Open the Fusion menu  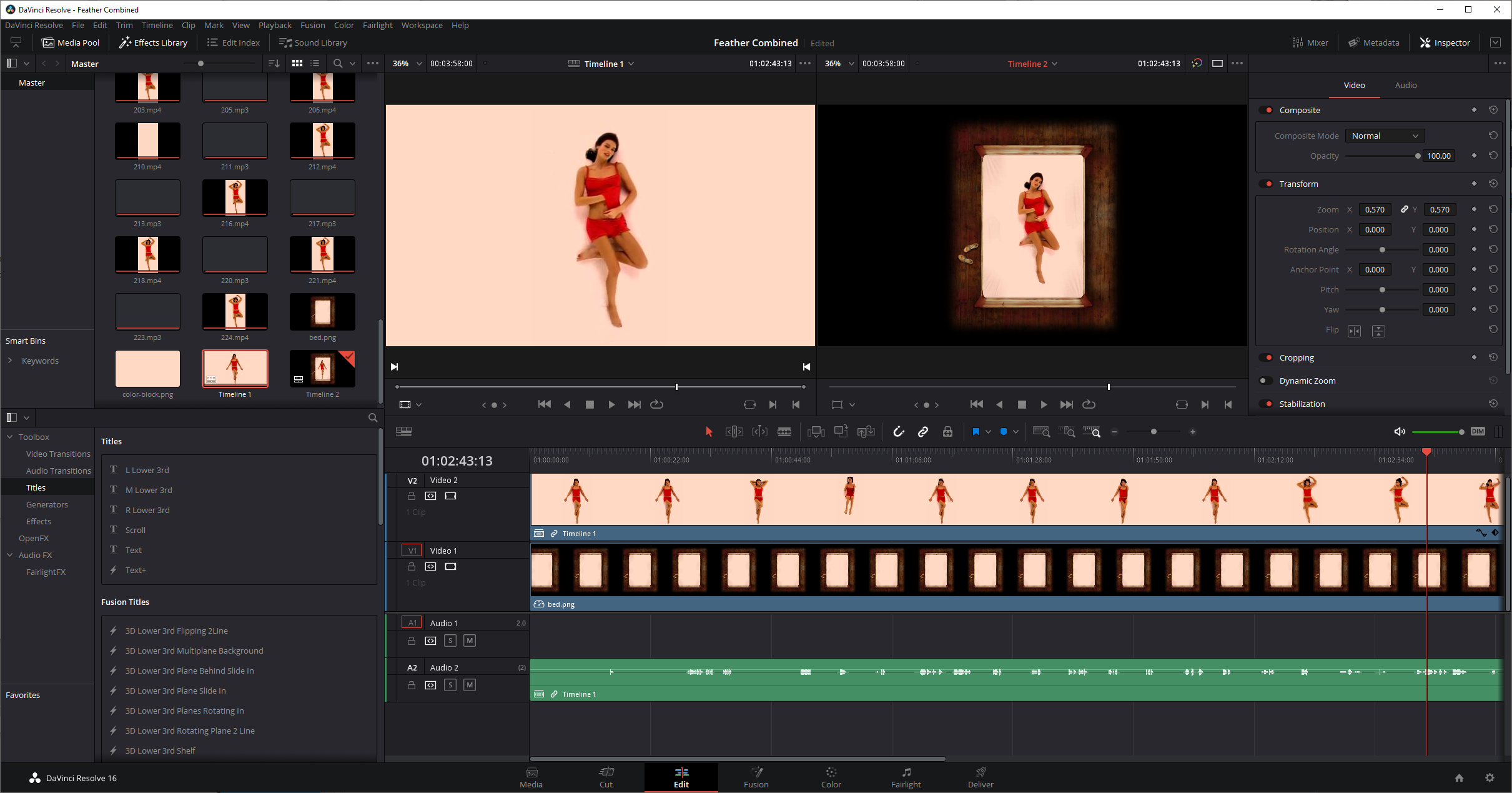[x=312, y=25]
